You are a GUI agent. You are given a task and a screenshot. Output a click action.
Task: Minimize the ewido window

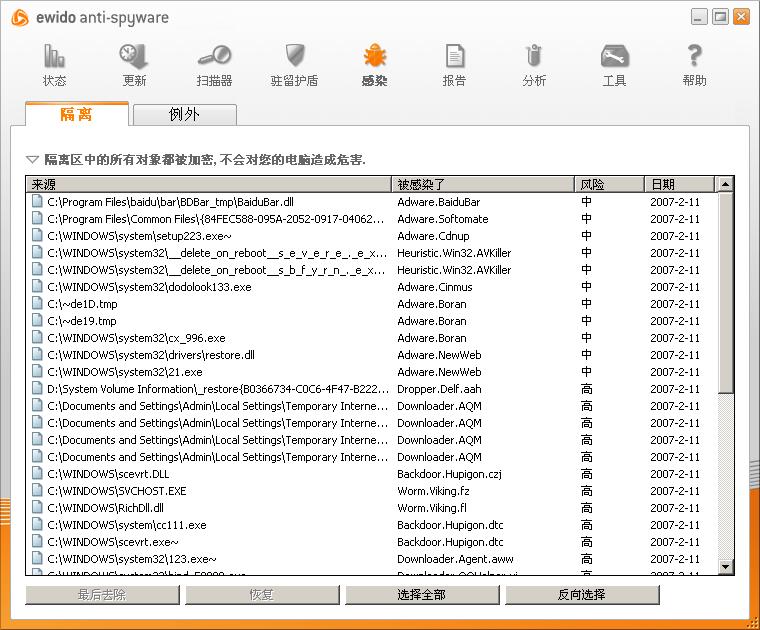tap(699, 17)
